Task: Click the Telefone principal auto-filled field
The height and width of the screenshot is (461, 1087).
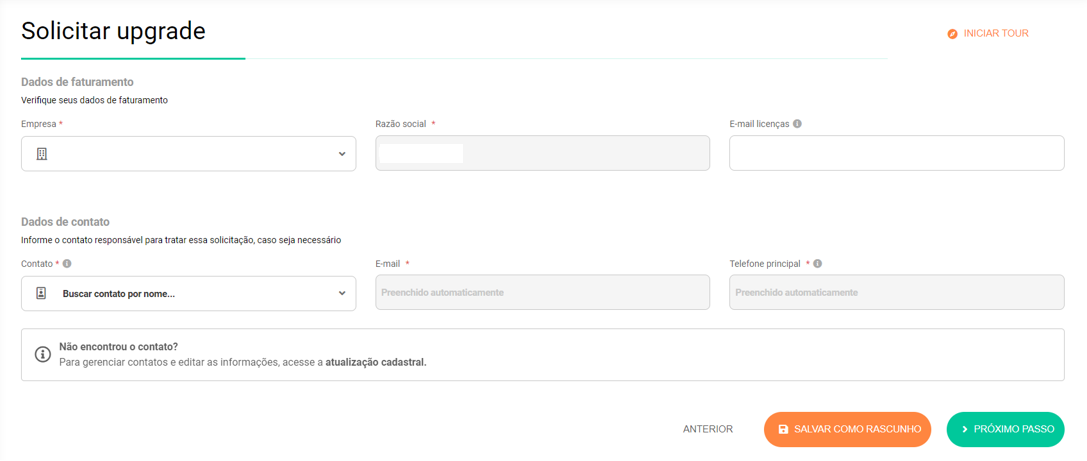Action: point(896,292)
